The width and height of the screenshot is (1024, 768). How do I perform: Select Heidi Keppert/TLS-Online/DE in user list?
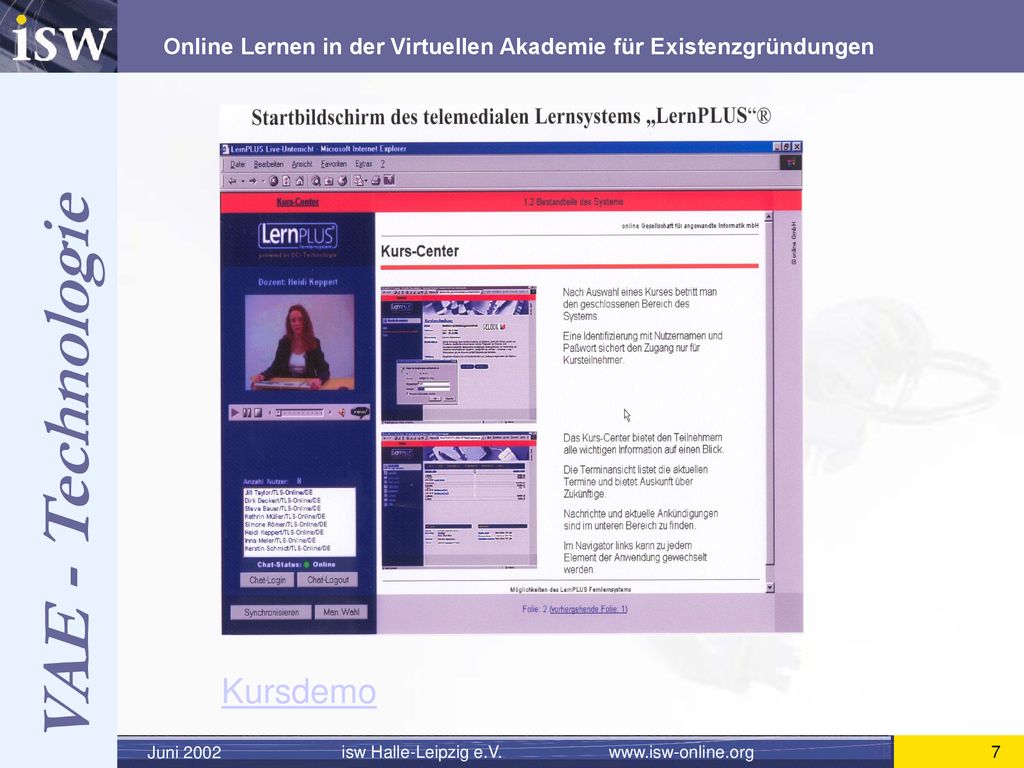tap(284, 533)
